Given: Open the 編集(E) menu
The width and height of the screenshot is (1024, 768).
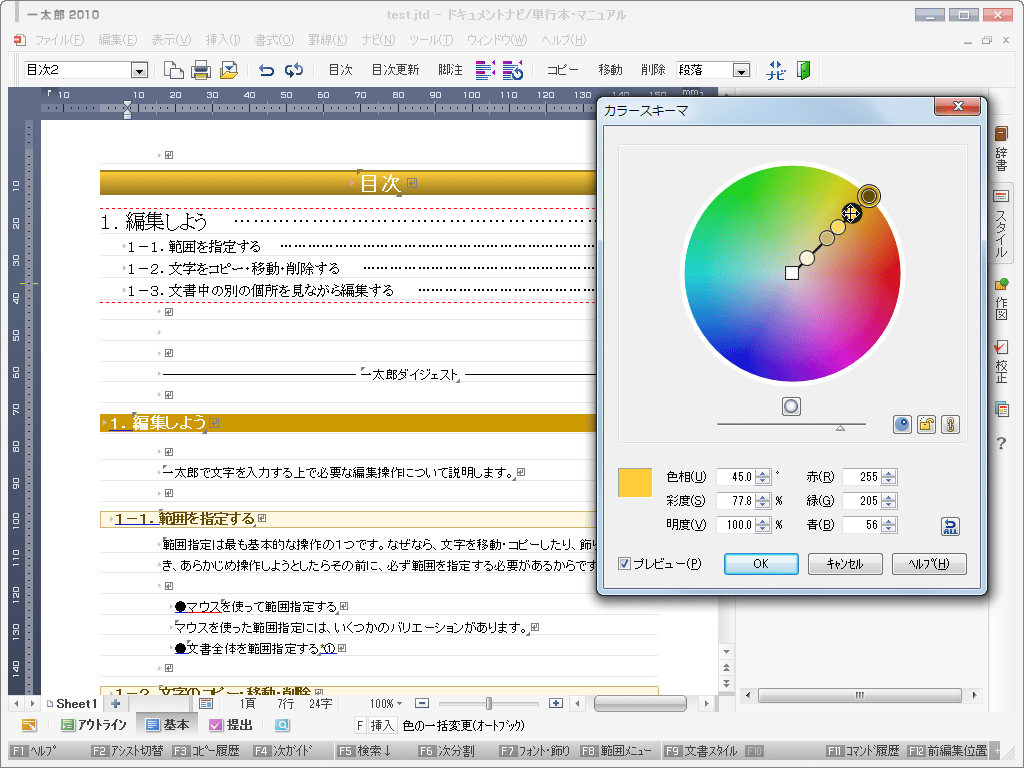Looking at the screenshot, I should (x=118, y=40).
